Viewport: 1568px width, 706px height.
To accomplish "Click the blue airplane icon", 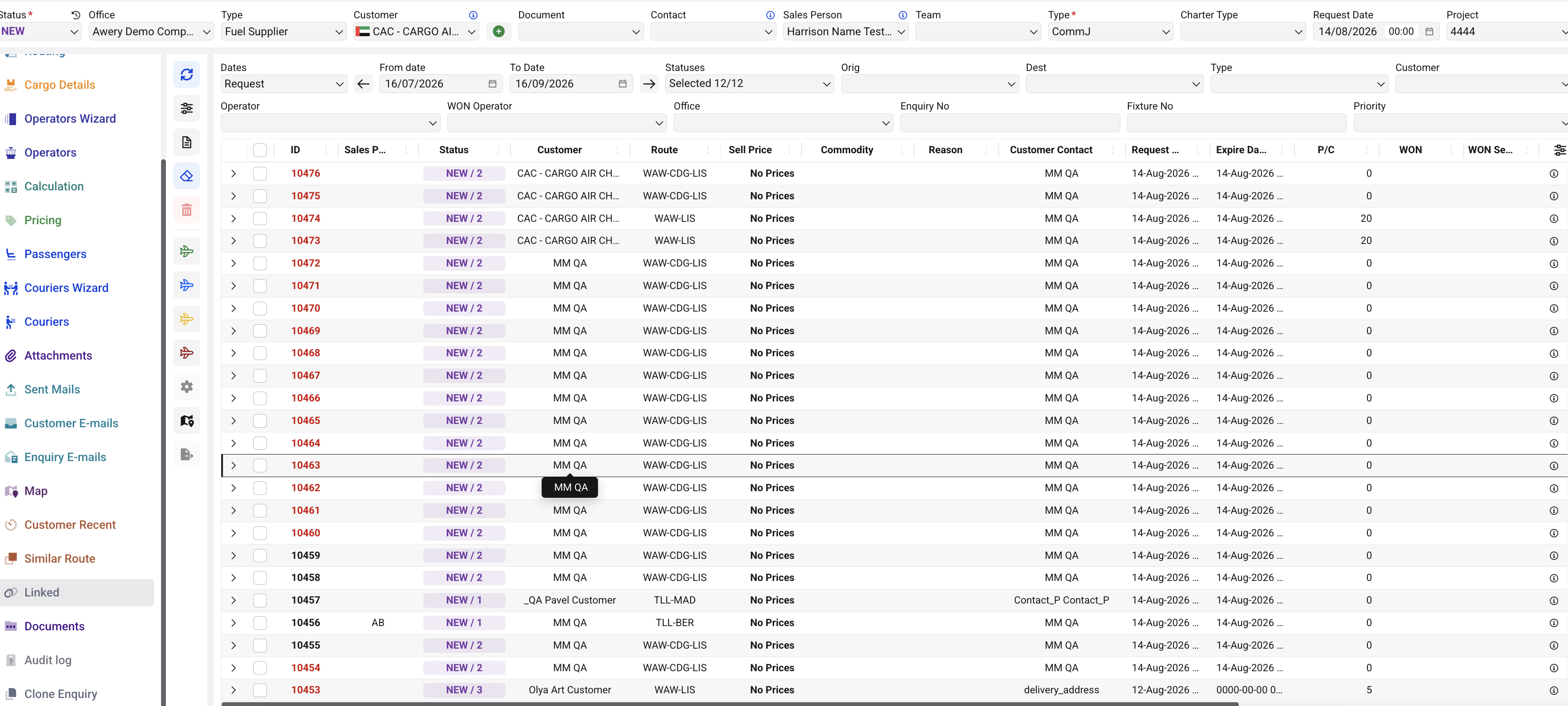I will point(186,285).
